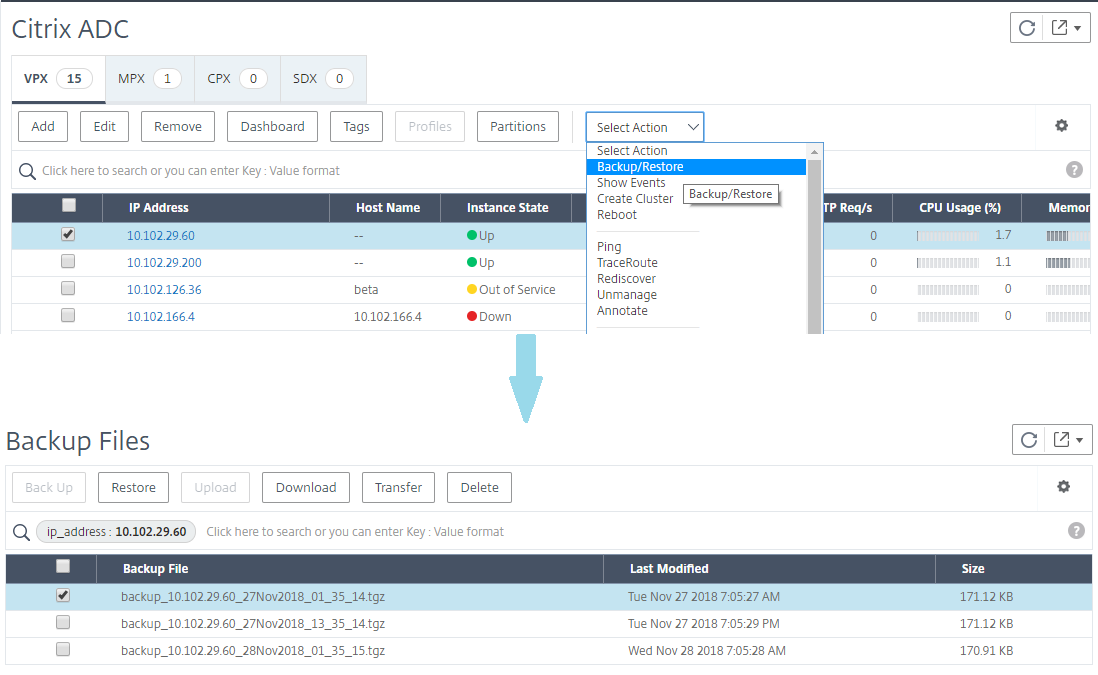Check backup file 27Nov2018_13_35_14 checkbox
1098x675 pixels.
coord(63,622)
